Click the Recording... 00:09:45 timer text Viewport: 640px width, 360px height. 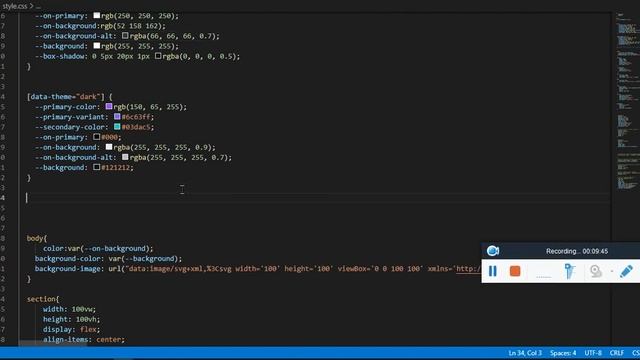577,251
